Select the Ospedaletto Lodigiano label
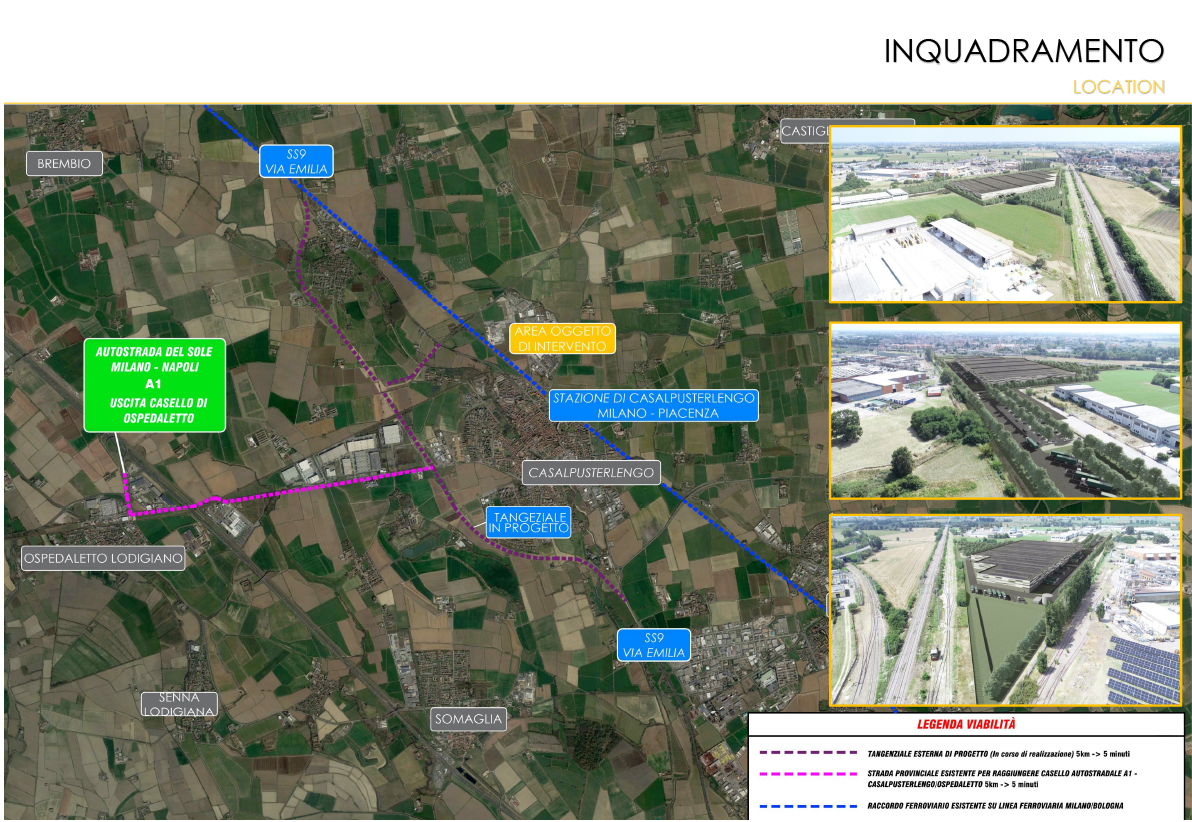The image size is (1192, 822). (x=103, y=558)
